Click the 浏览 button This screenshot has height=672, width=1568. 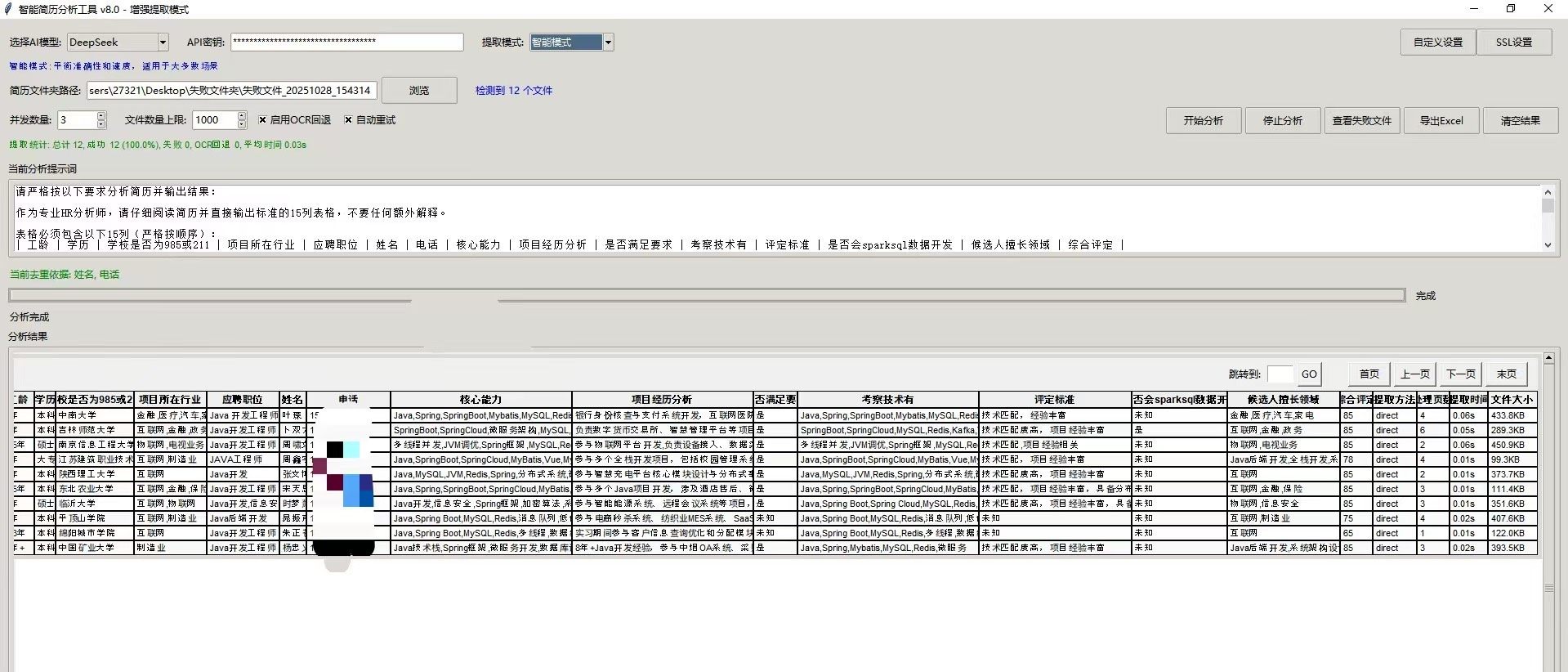[x=419, y=91]
